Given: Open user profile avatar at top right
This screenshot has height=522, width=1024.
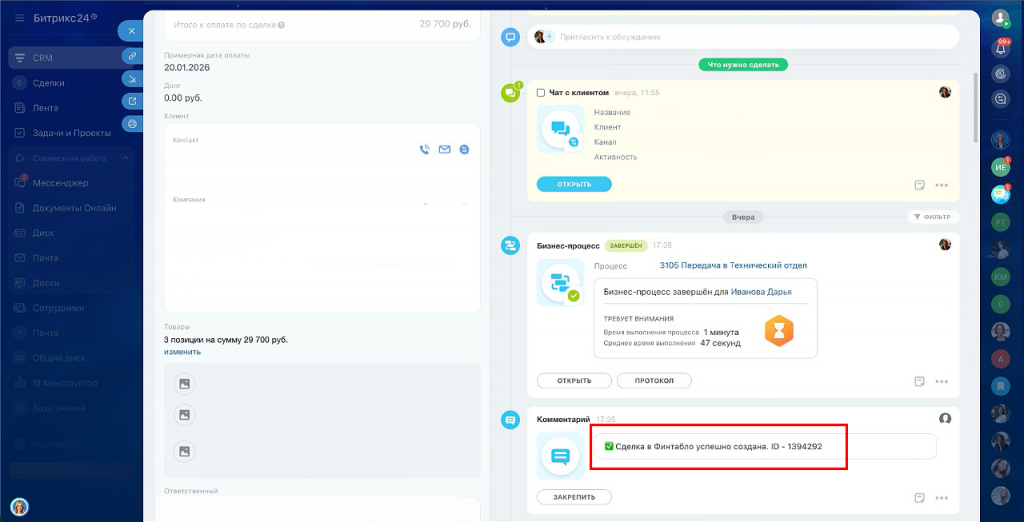Looking at the screenshot, I should (1000, 18).
